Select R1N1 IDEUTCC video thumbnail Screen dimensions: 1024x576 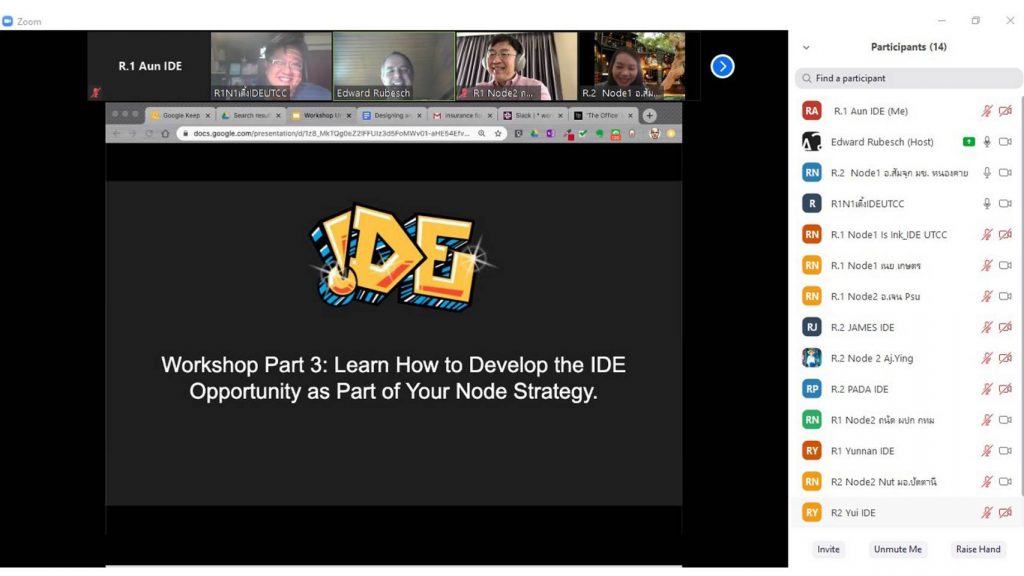pos(271,66)
